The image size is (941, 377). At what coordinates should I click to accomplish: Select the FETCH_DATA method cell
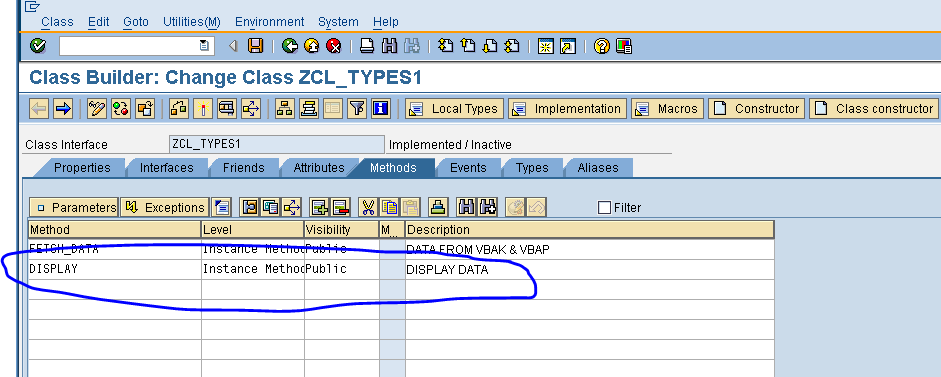115,249
